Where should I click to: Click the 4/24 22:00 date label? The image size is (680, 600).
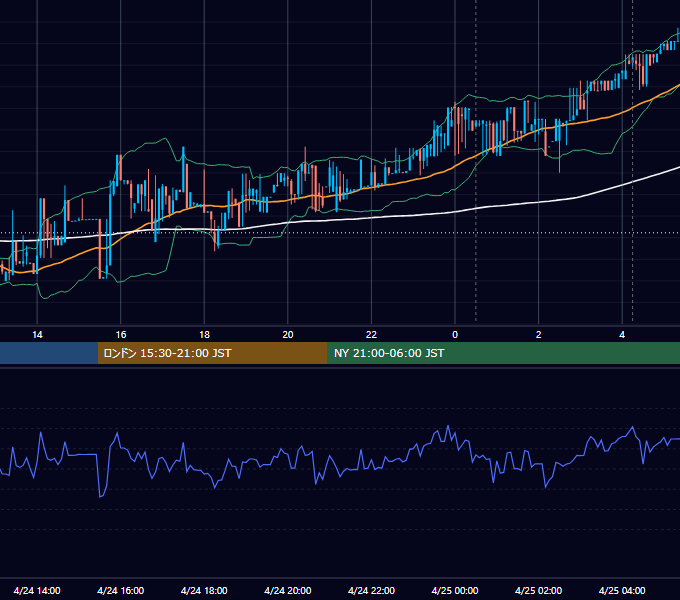tap(371, 590)
